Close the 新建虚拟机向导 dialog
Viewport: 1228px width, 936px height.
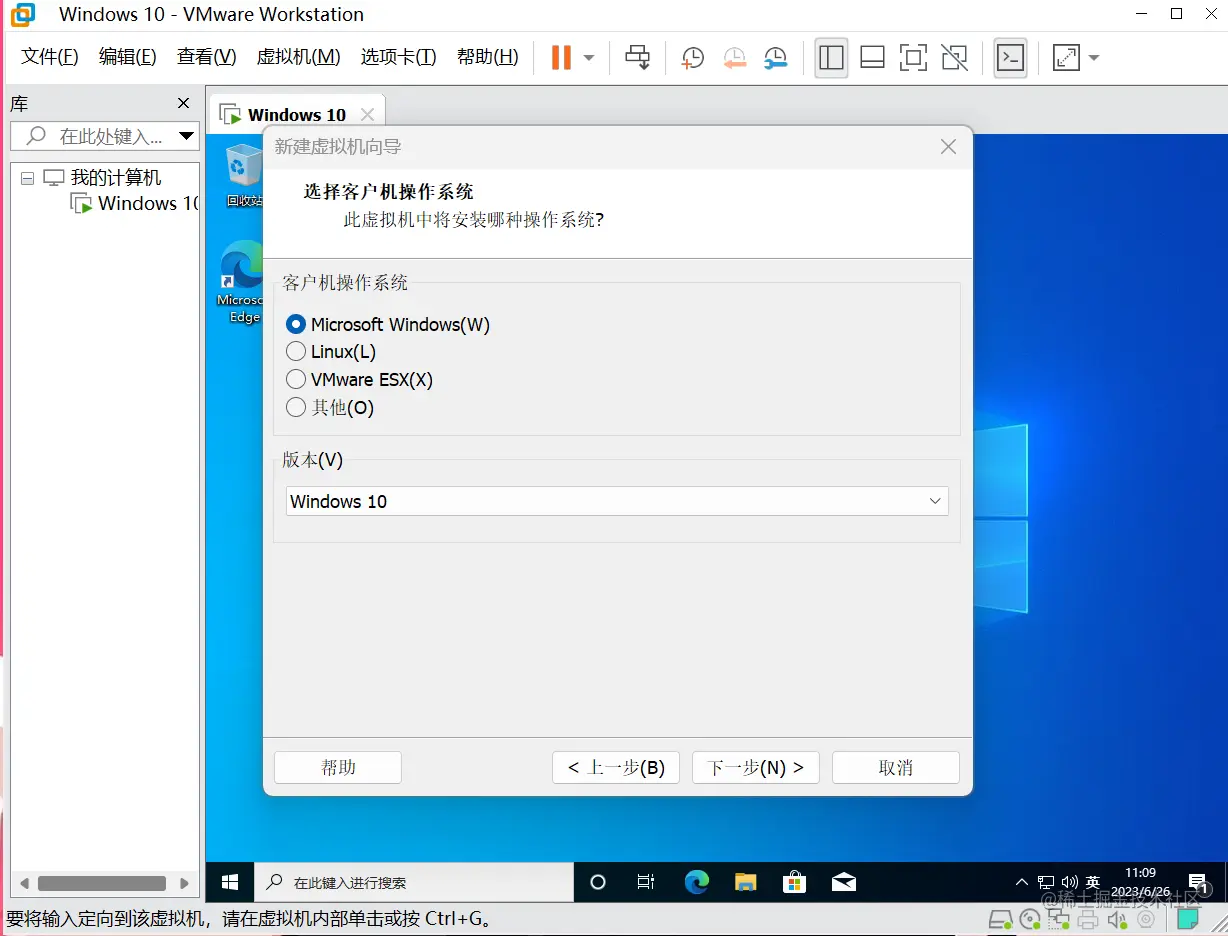(949, 146)
